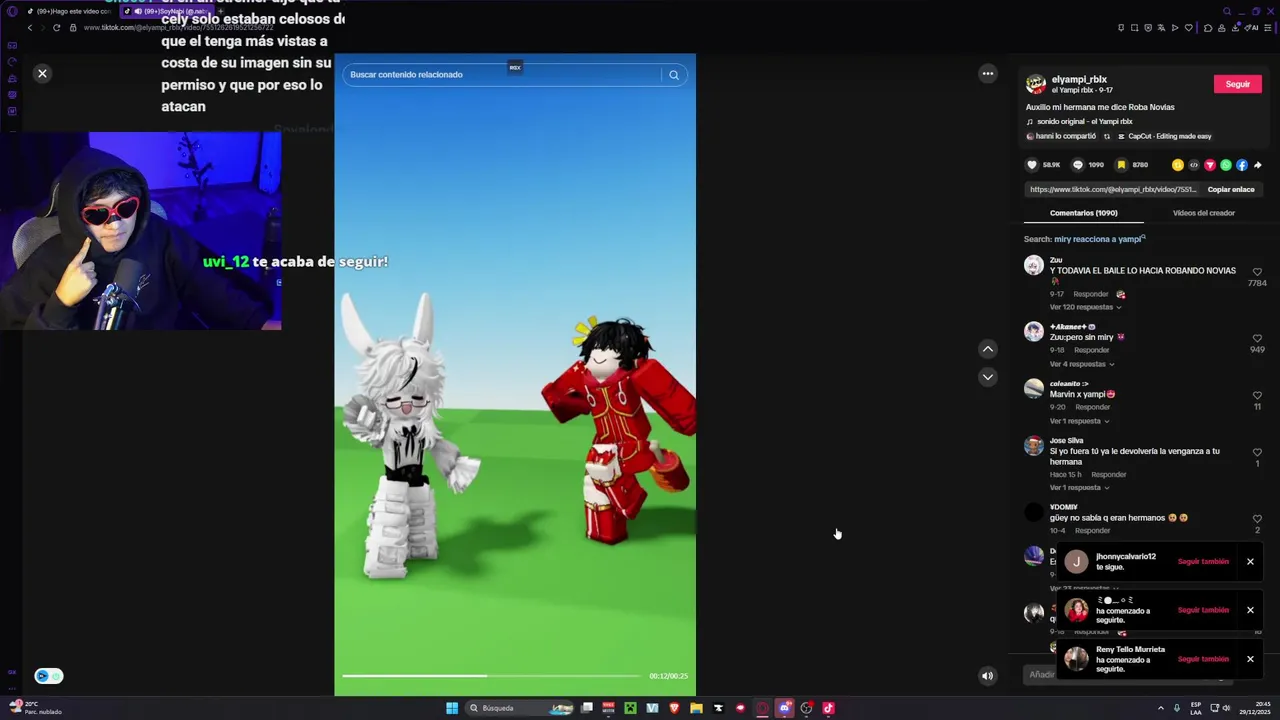This screenshot has height=720, width=1280.
Task: Open more share options arrow
Action: point(1257,165)
